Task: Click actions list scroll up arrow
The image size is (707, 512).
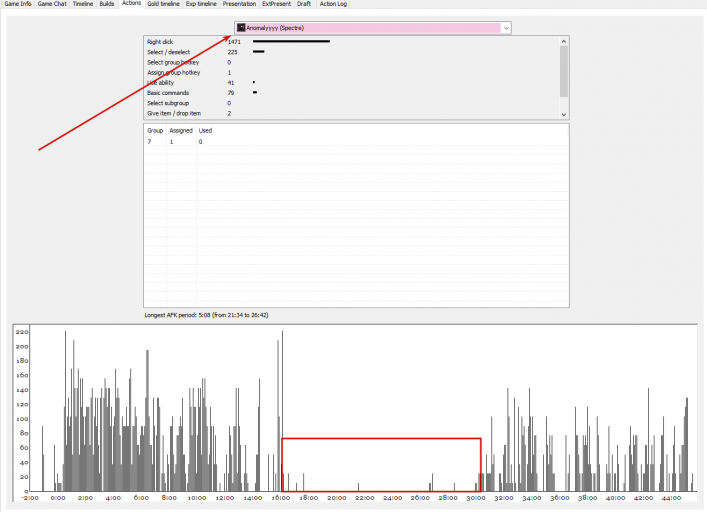Action: click(x=564, y=41)
